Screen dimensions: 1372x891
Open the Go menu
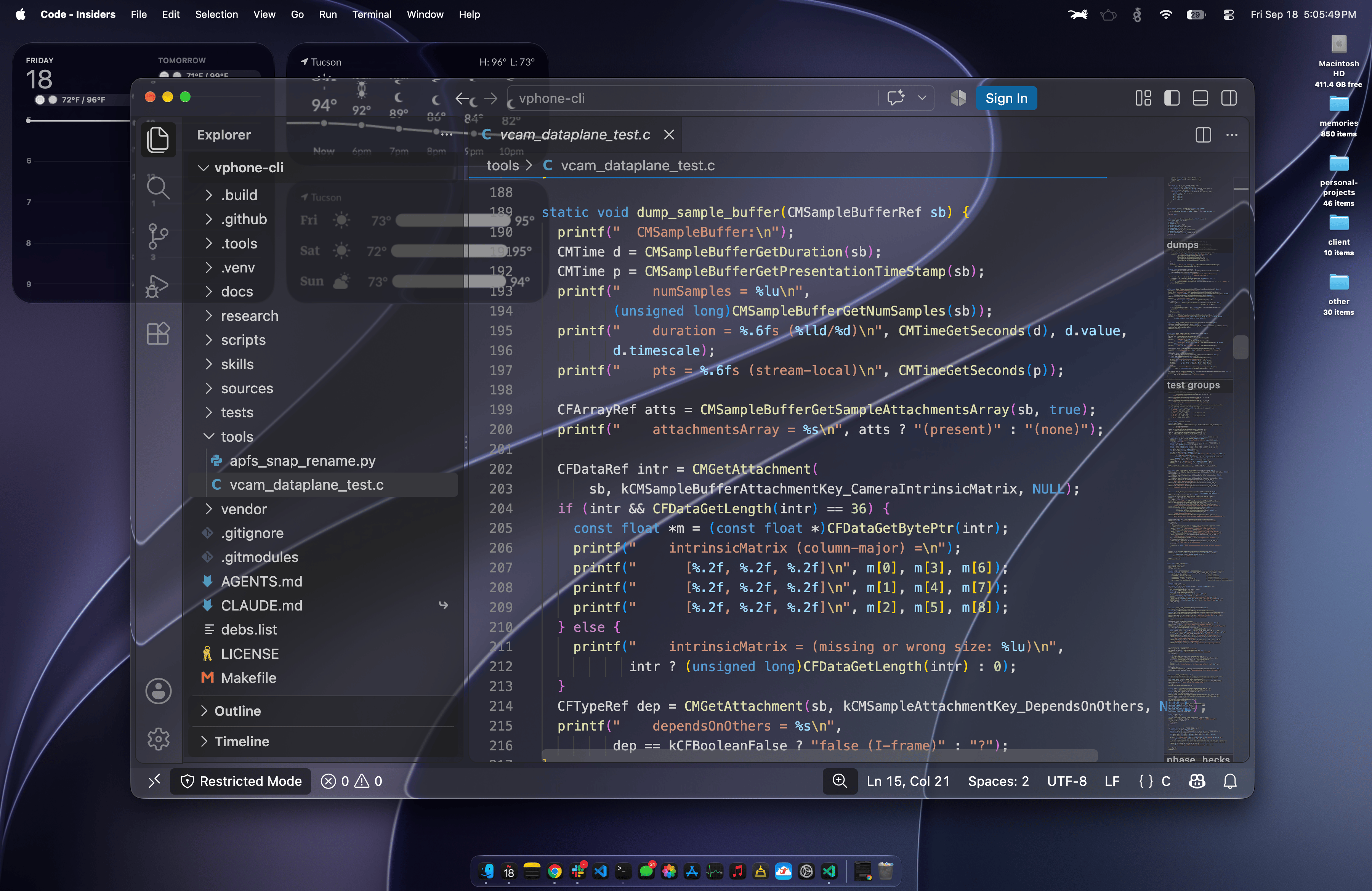[297, 14]
